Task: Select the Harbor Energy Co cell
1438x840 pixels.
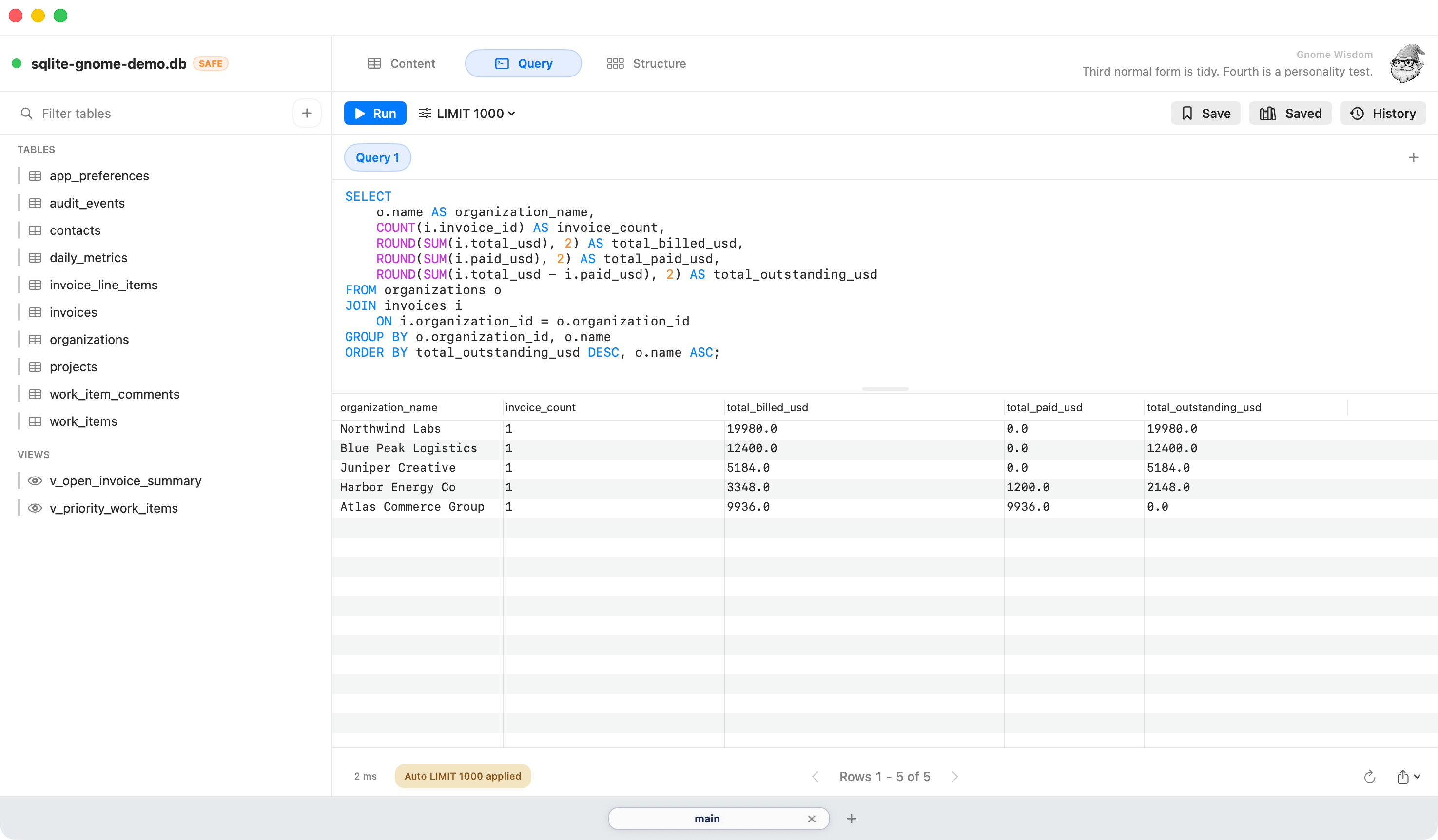Action: tap(417, 487)
